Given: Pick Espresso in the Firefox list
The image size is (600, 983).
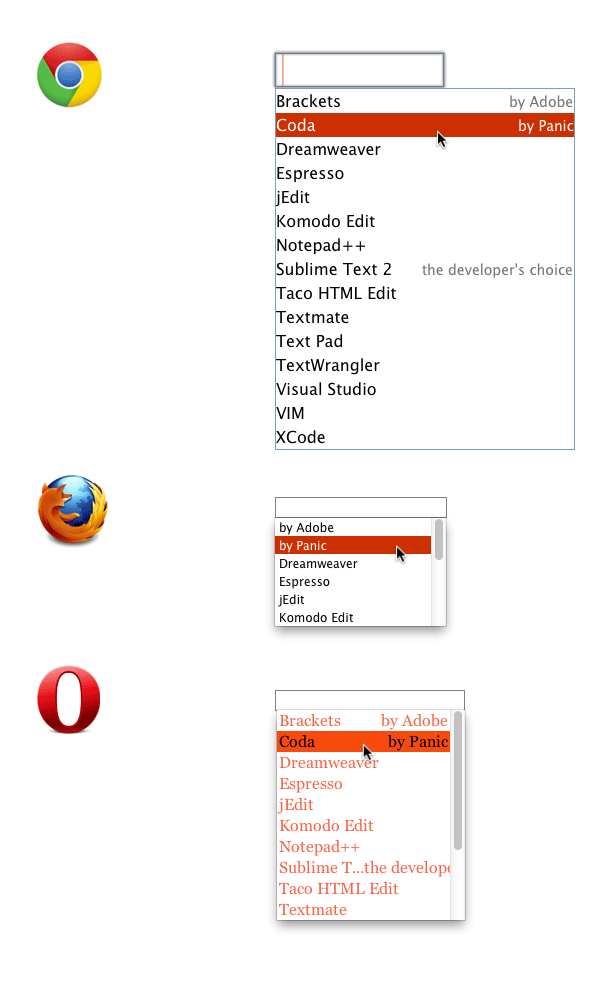Looking at the screenshot, I should [354, 582].
